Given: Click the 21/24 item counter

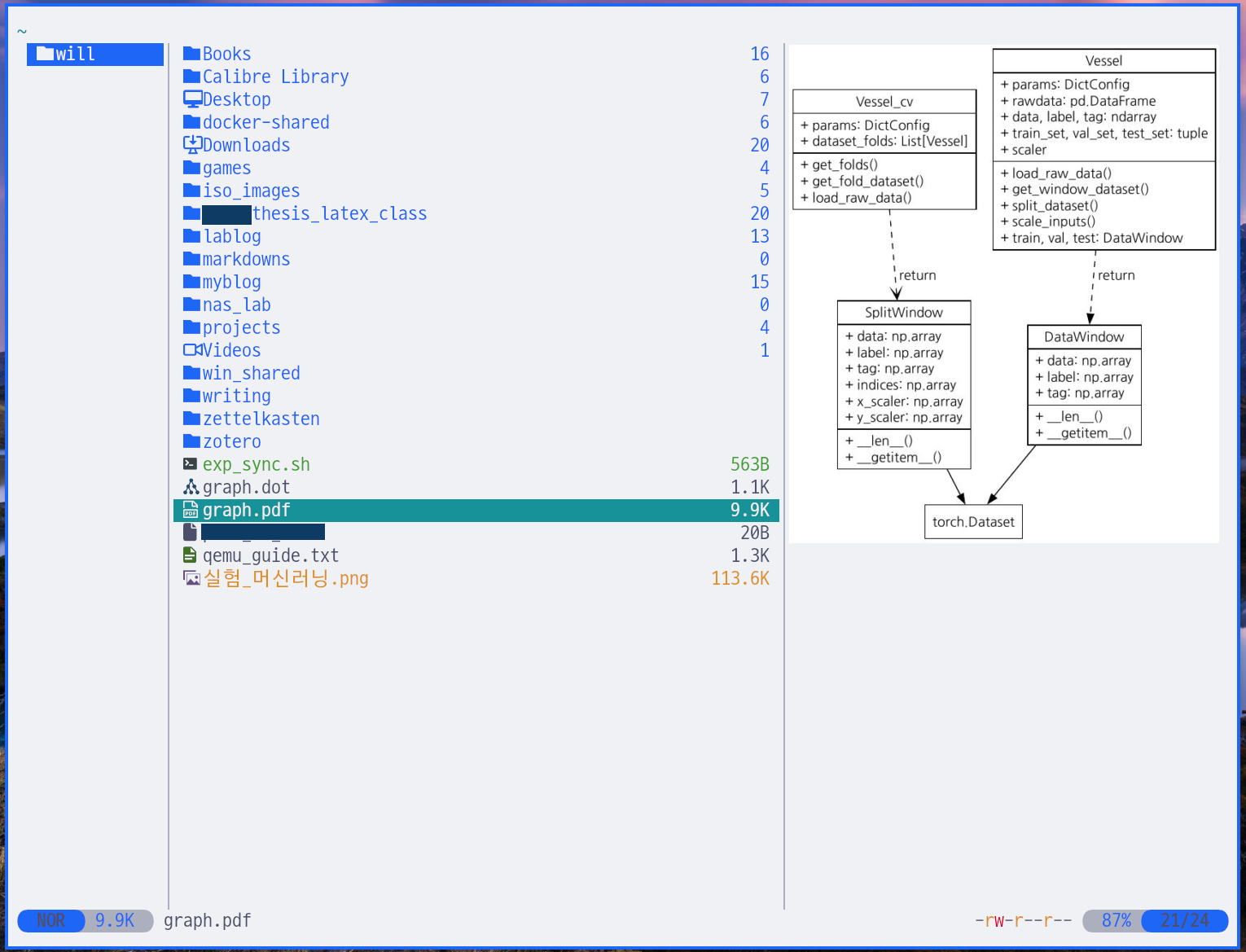Looking at the screenshot, I should coord(1184,920).
